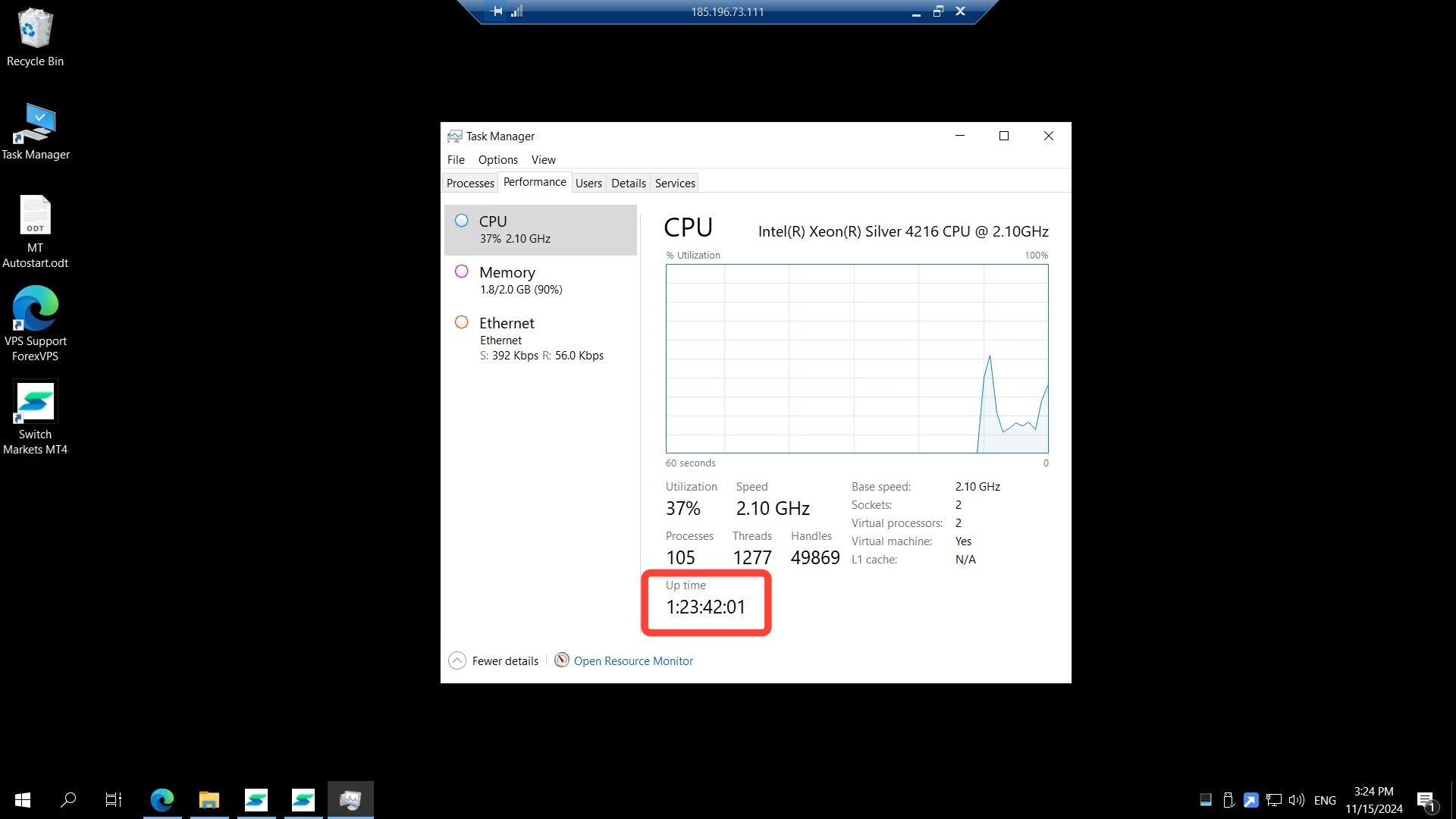Minimize the Task Manager window

click(960, 136)
